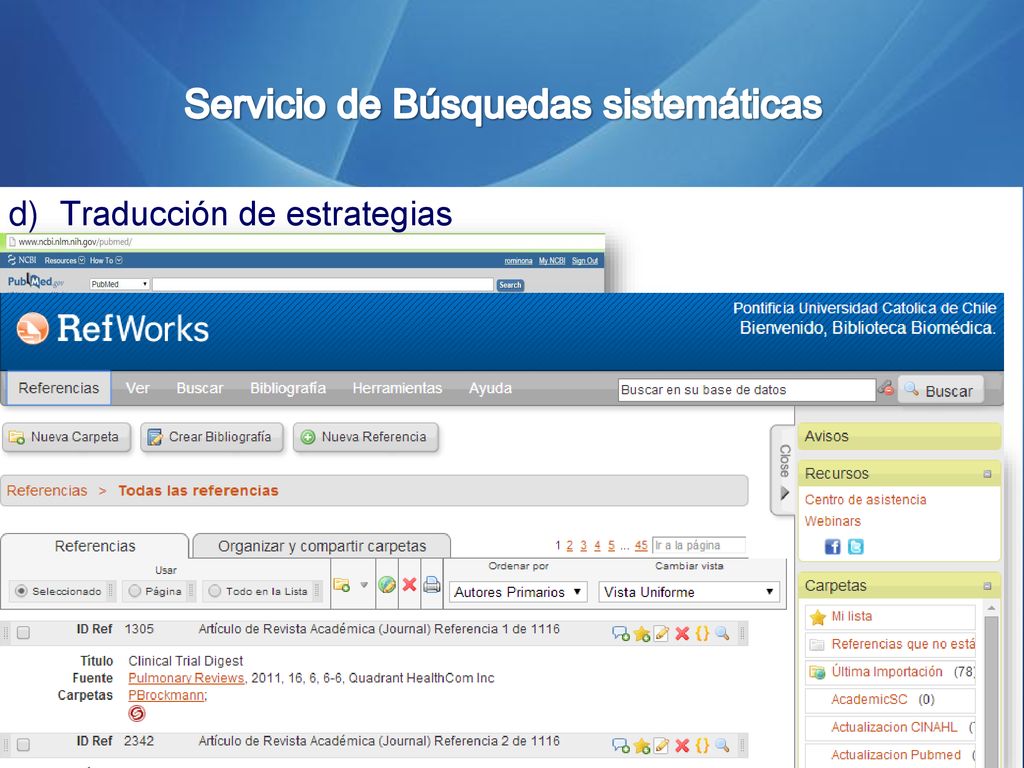Cite reference 2342 braces icon

click(702, 745)
